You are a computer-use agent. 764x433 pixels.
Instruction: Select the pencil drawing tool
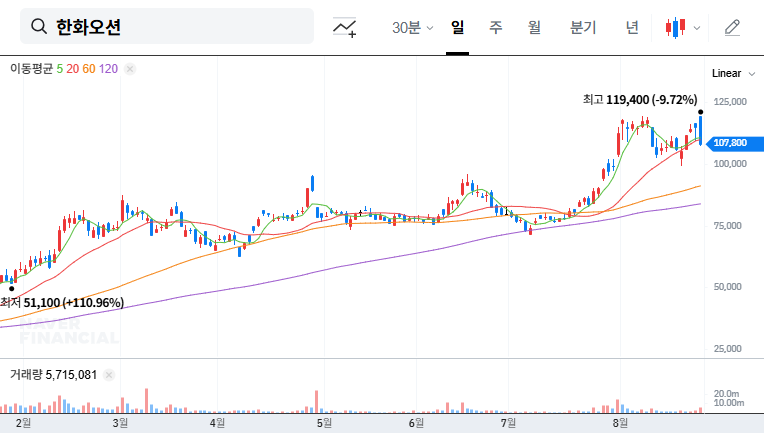click(732, 28)
